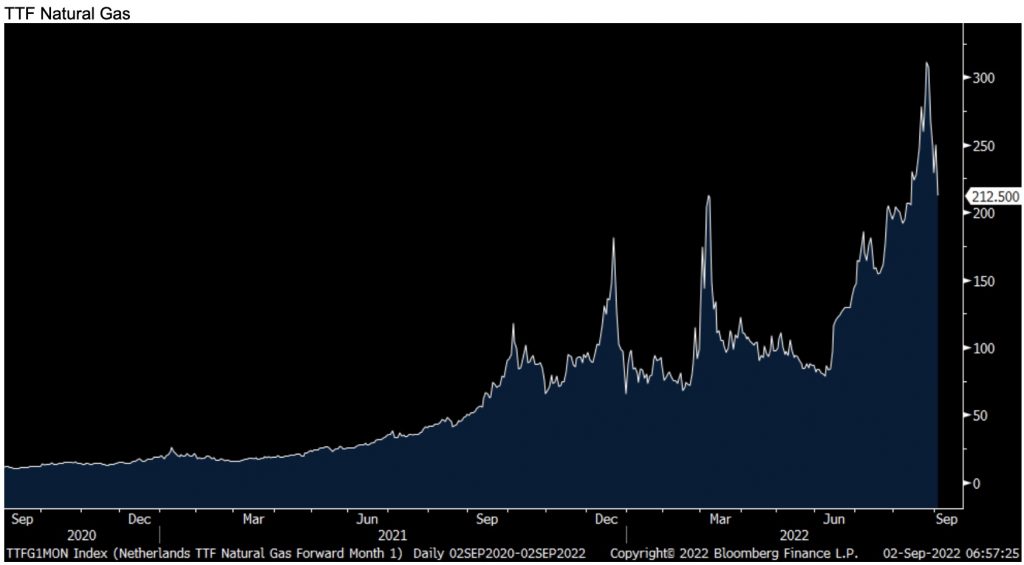Click the chart's highest peak above 300
This screenshot has width=1024, height=565.
click(x=927, y=64)
